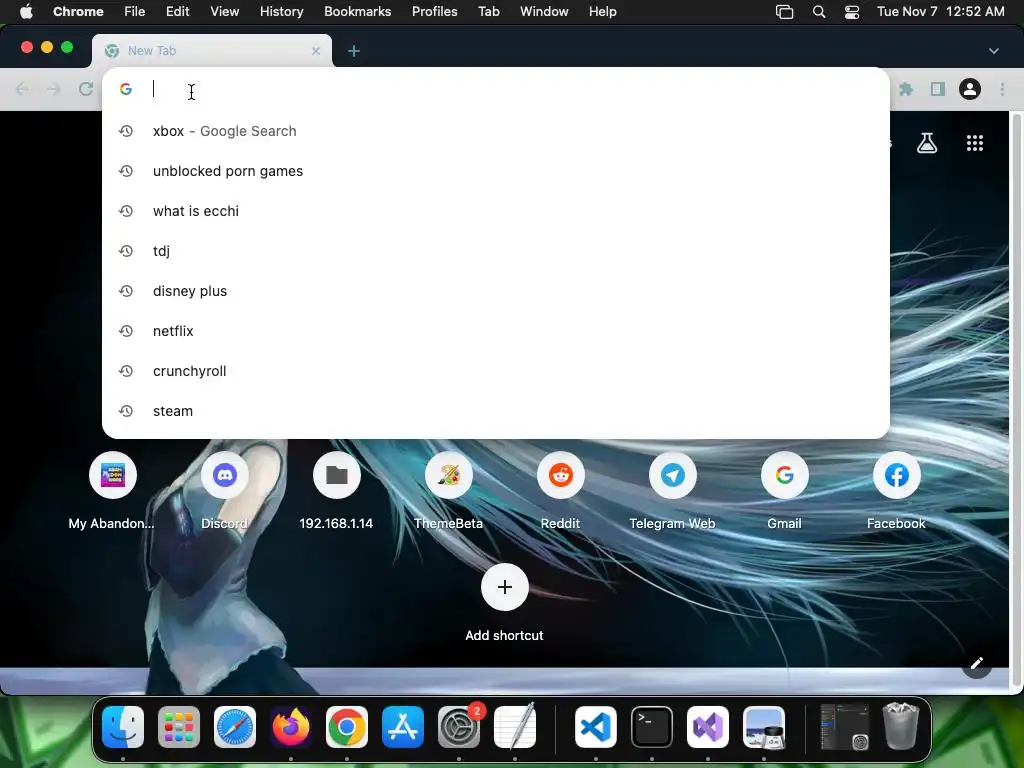Open the Reddit shortcut
Image resolution: width=1024 pixels, height=768 pixels.
click(560, 491)
